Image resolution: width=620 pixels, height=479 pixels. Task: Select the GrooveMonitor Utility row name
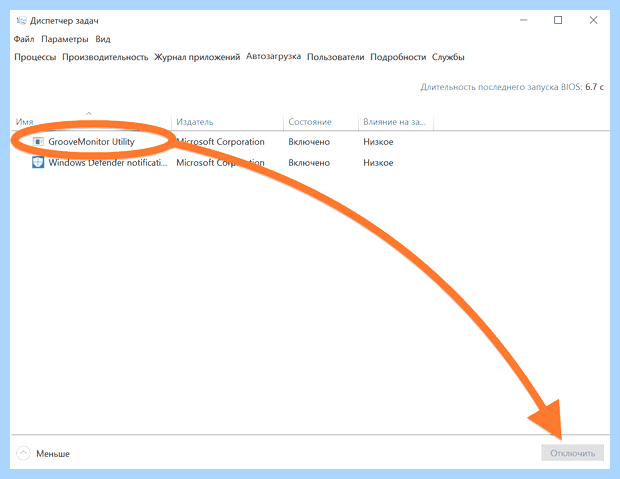pos(91,142)
